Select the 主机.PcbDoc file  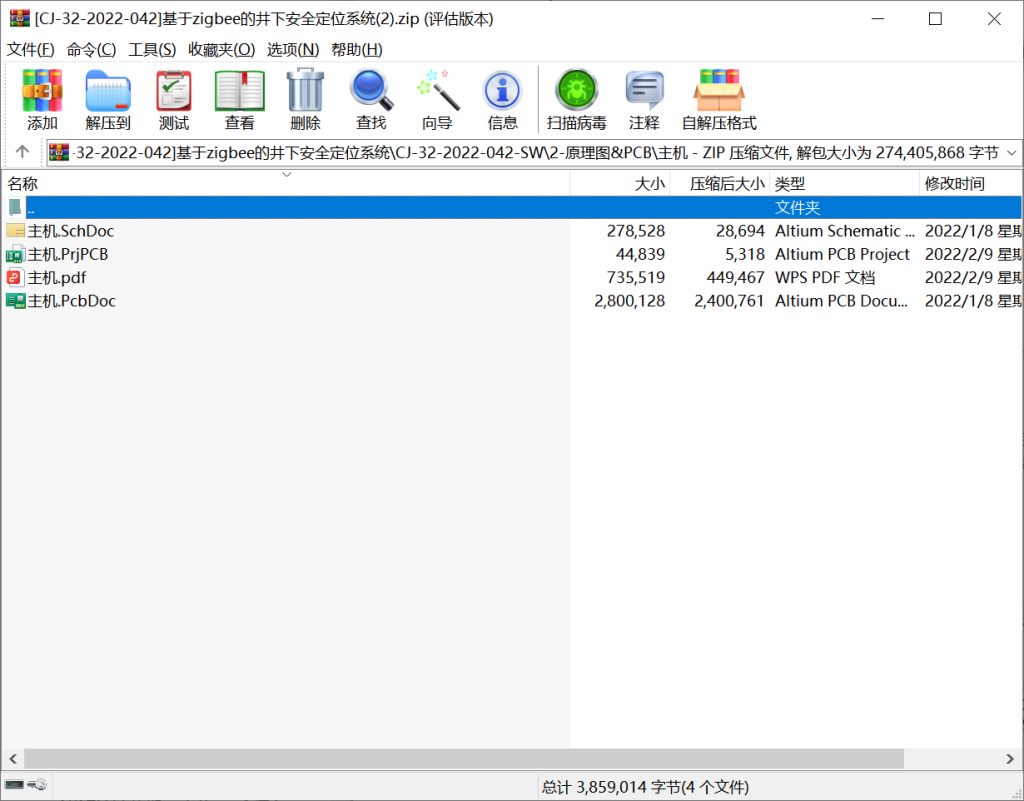pos(71,301)
